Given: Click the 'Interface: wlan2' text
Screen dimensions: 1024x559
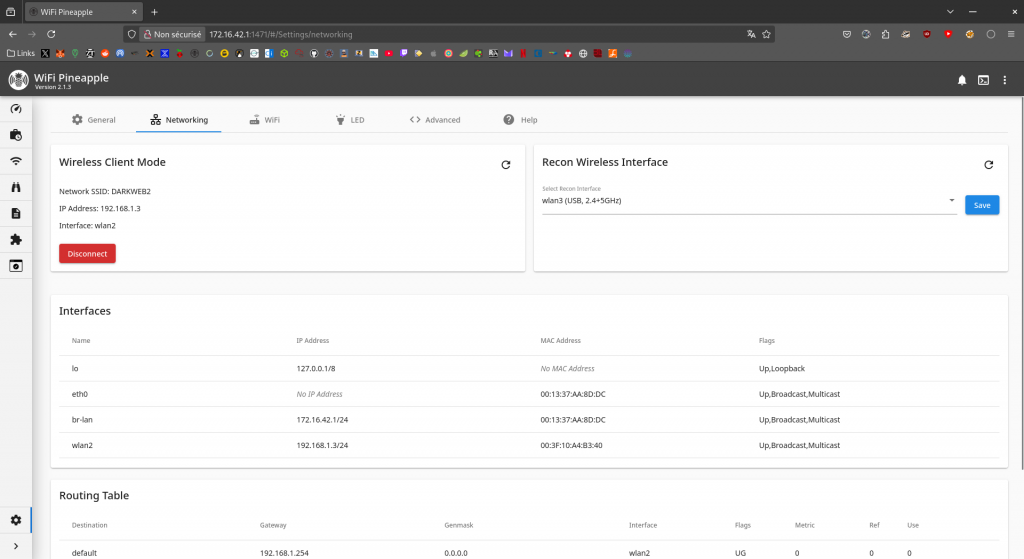Looking at the screenshot, I should point(87,225).
